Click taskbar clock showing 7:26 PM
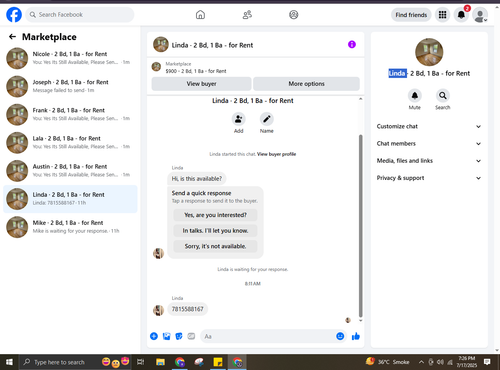Image resolution: width=500 pixels, height=370 pixels. pos(467,362)
